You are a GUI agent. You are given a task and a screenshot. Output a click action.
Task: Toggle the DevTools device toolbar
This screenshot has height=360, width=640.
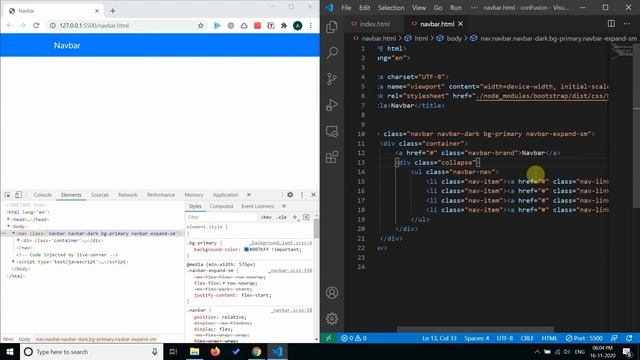coord(18,195)
